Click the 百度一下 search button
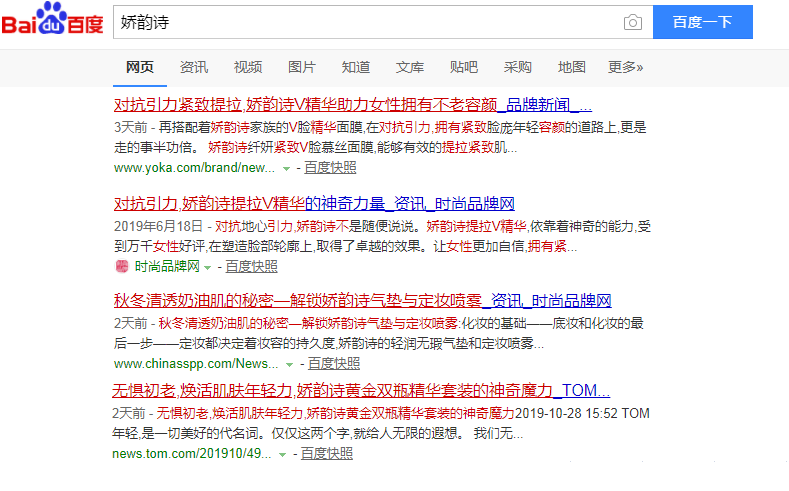The width and height of the screenshot is (789, 491). click(x=702, y=22)
